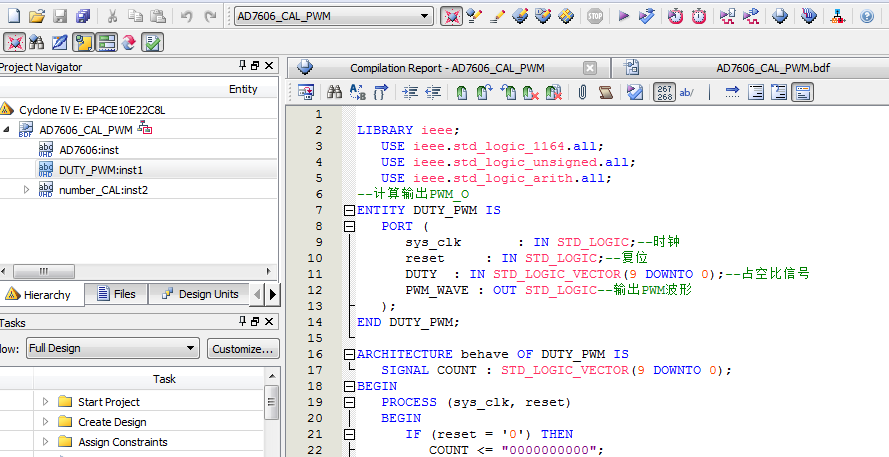Viewport: 889px width, 457px height.
Task: Select AD7606:inst in the hierarchy
Action: pos(89,149)
